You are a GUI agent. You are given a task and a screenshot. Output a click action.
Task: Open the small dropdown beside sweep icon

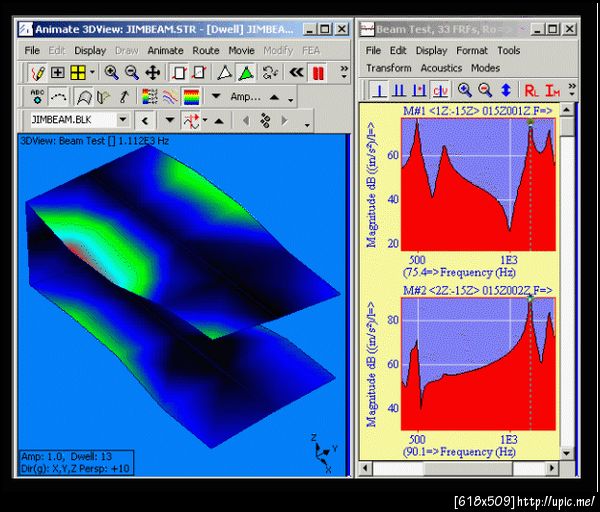(x=205, y=120)
